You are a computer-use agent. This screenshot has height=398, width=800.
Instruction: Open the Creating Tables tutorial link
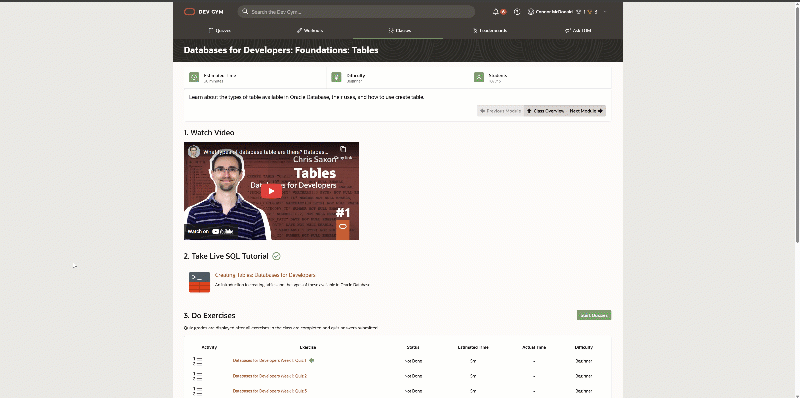[x=265, y=275]
